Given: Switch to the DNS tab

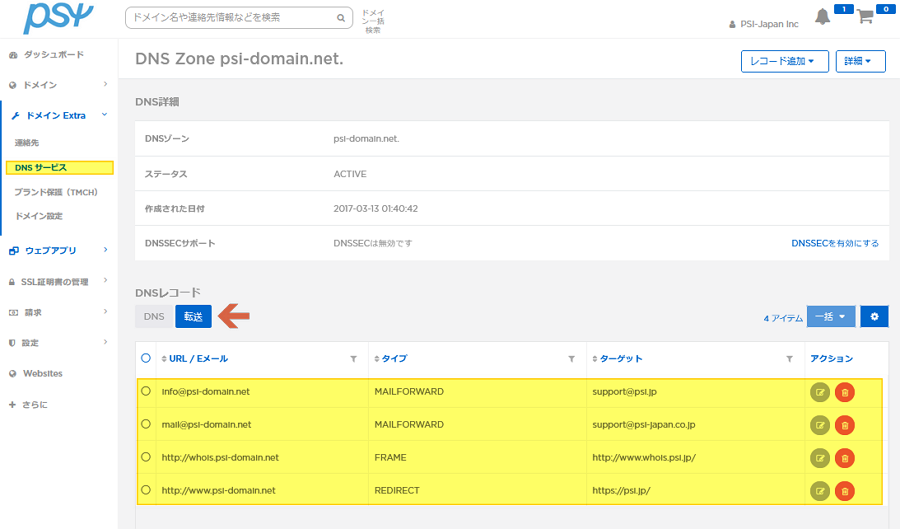Looking at the screenshot, I should 154,317.
